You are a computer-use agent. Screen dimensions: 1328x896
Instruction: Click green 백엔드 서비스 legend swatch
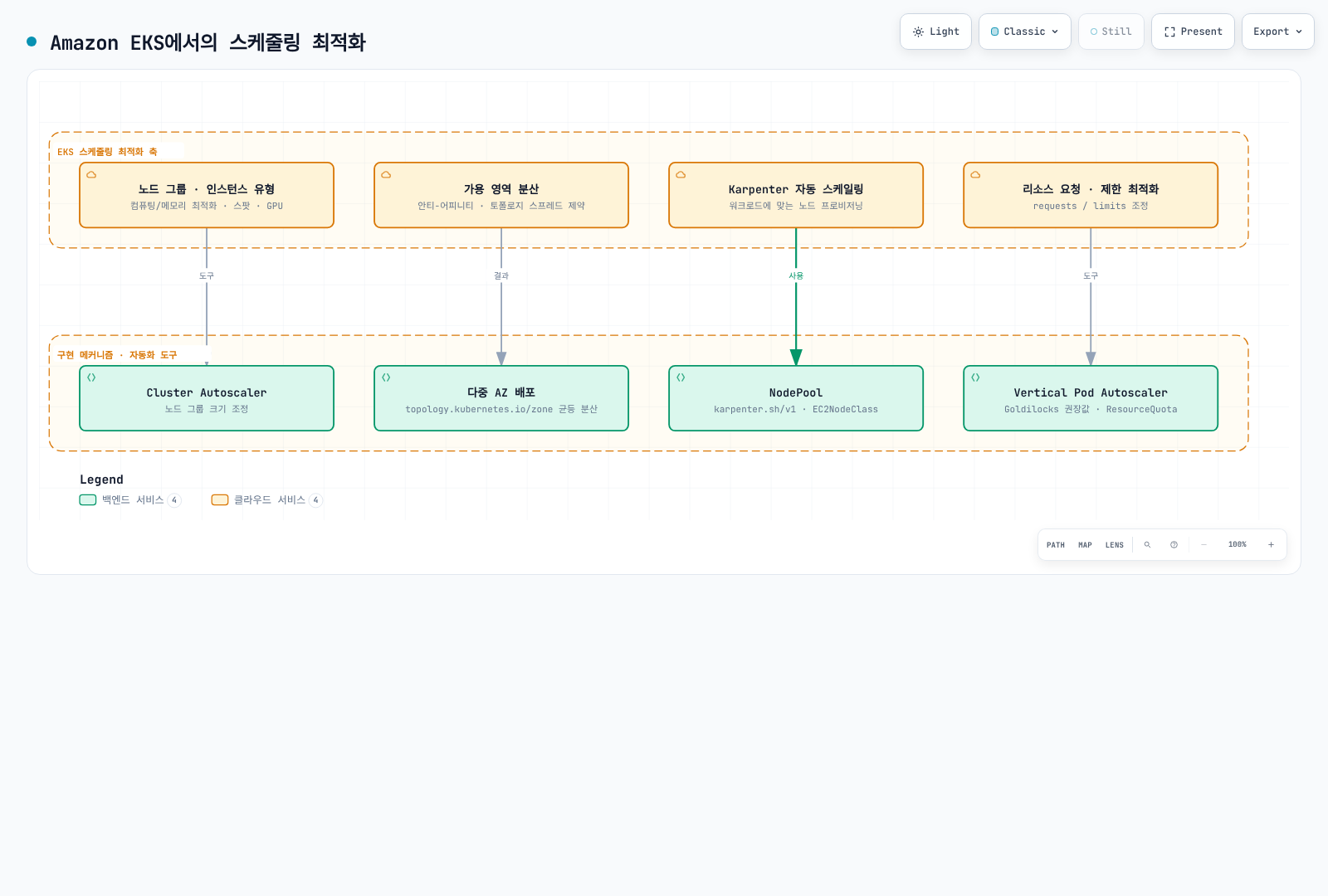[88, 500]
